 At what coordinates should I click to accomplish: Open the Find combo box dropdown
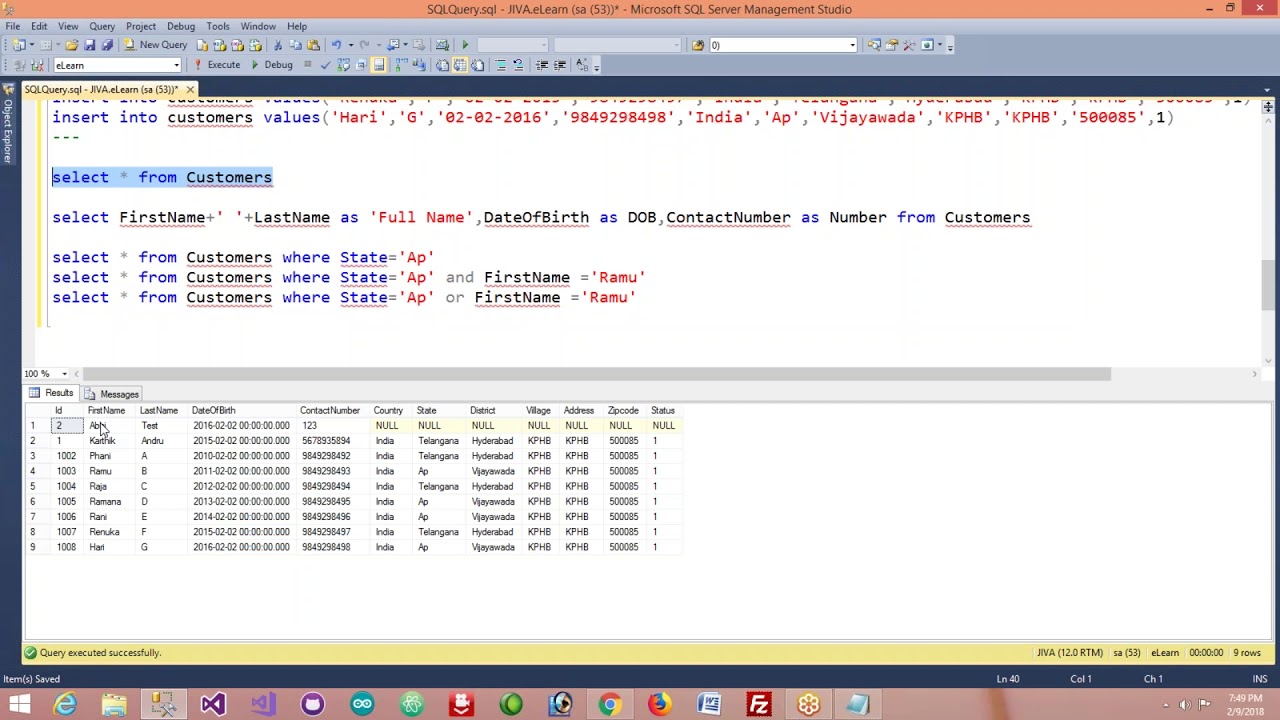(852, 45)
